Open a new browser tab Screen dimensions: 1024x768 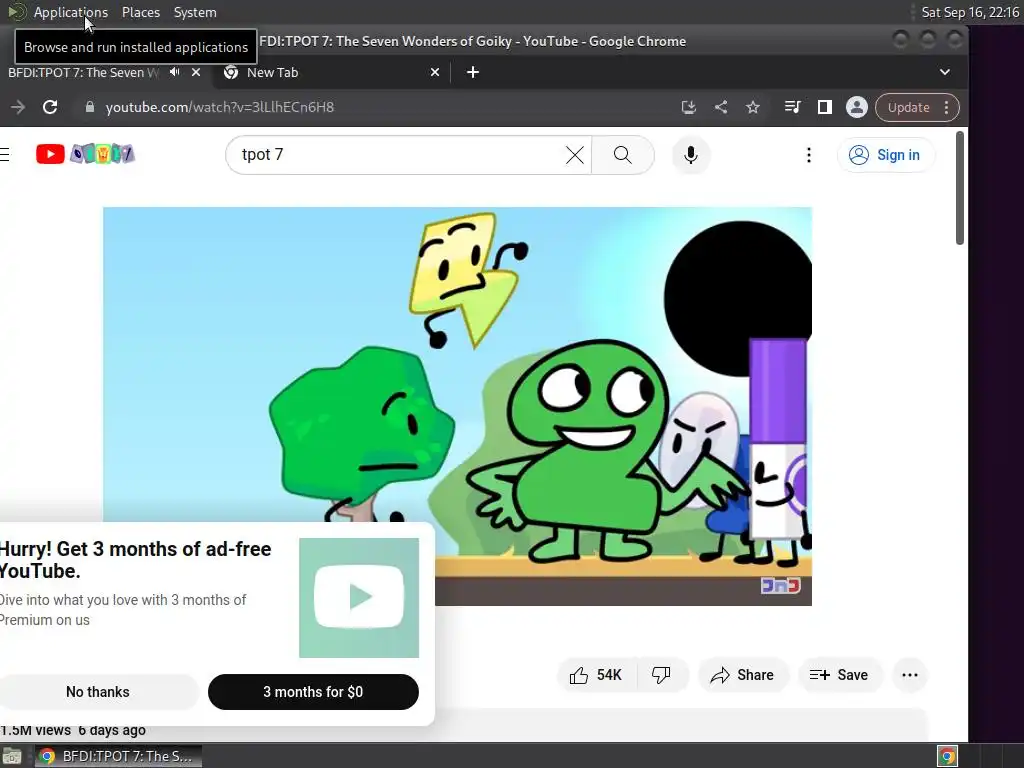pyautogui.click(x=473, y=72)
